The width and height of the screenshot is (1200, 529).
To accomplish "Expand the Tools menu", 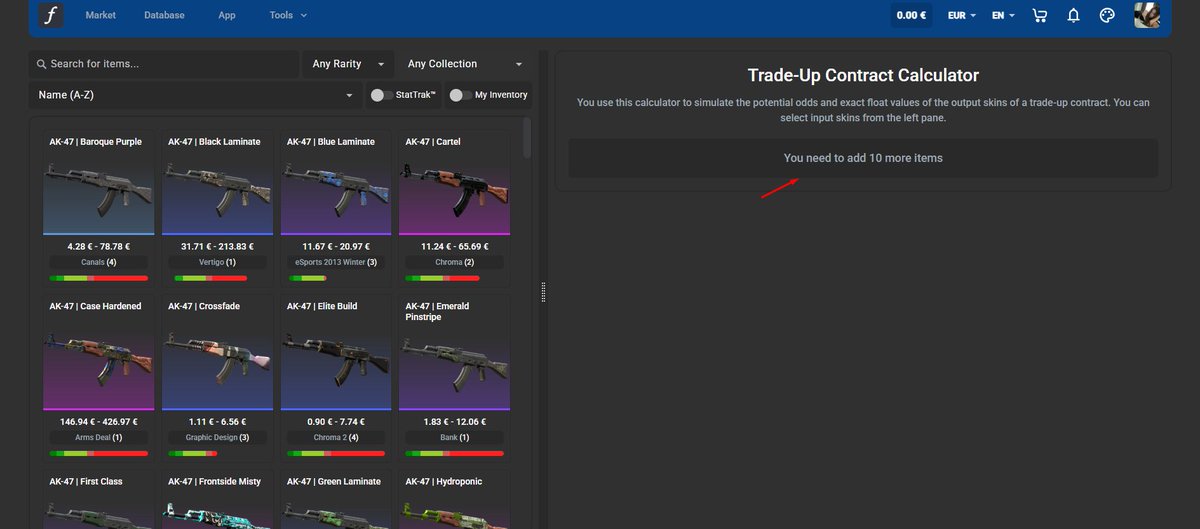I will tap(288, 15).
